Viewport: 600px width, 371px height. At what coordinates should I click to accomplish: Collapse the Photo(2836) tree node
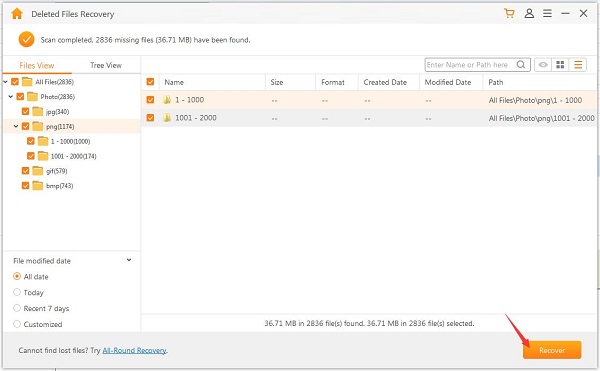click(x=11, y=96)
